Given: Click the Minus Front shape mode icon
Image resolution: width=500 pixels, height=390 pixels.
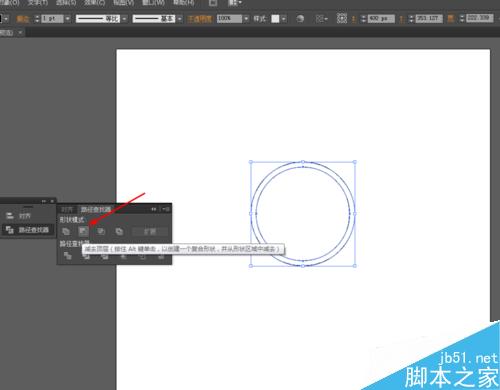Looking at the screenshot, I should (83, 231).
